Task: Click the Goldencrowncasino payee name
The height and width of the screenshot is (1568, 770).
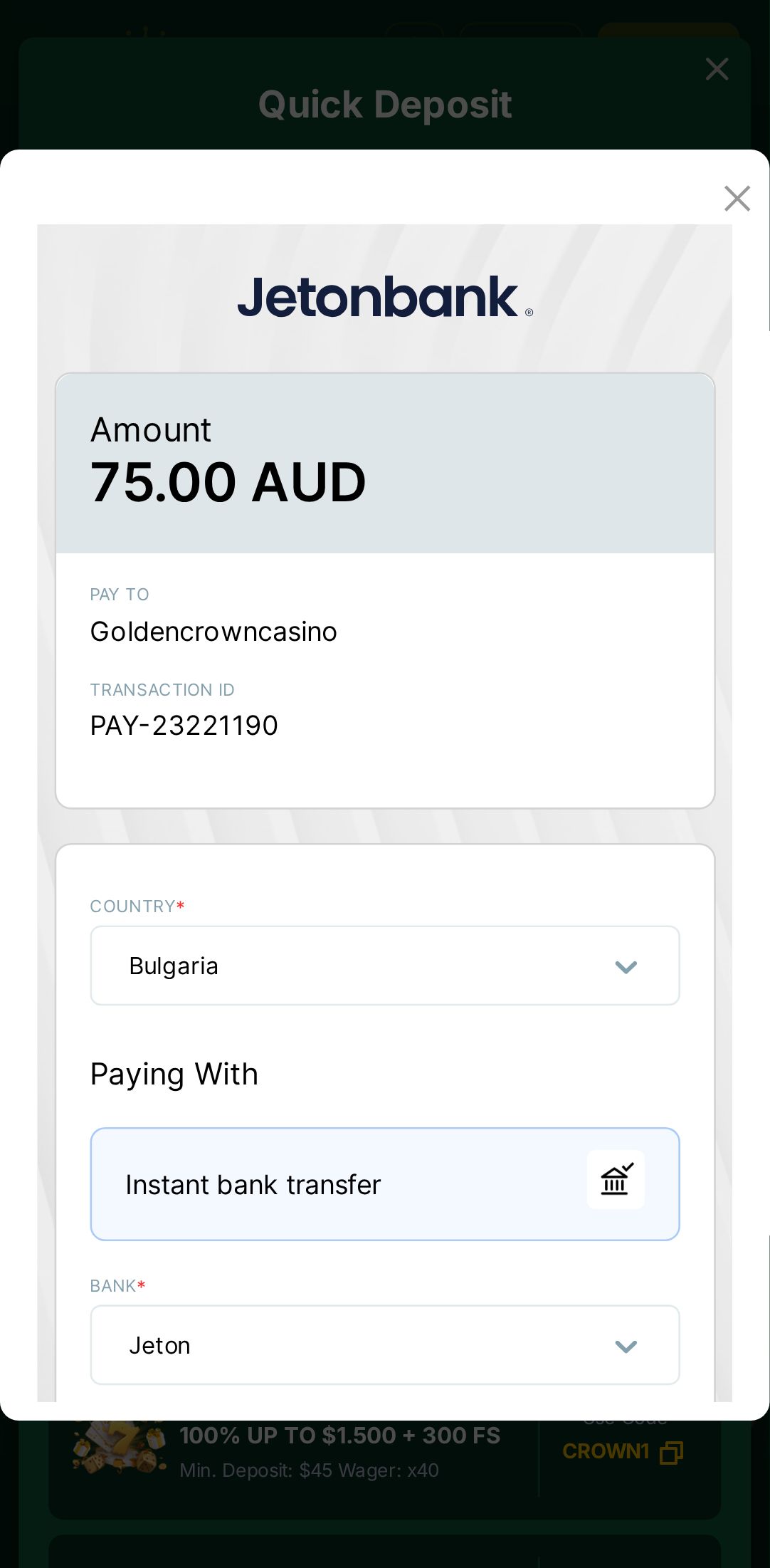Action: point(213,632)
